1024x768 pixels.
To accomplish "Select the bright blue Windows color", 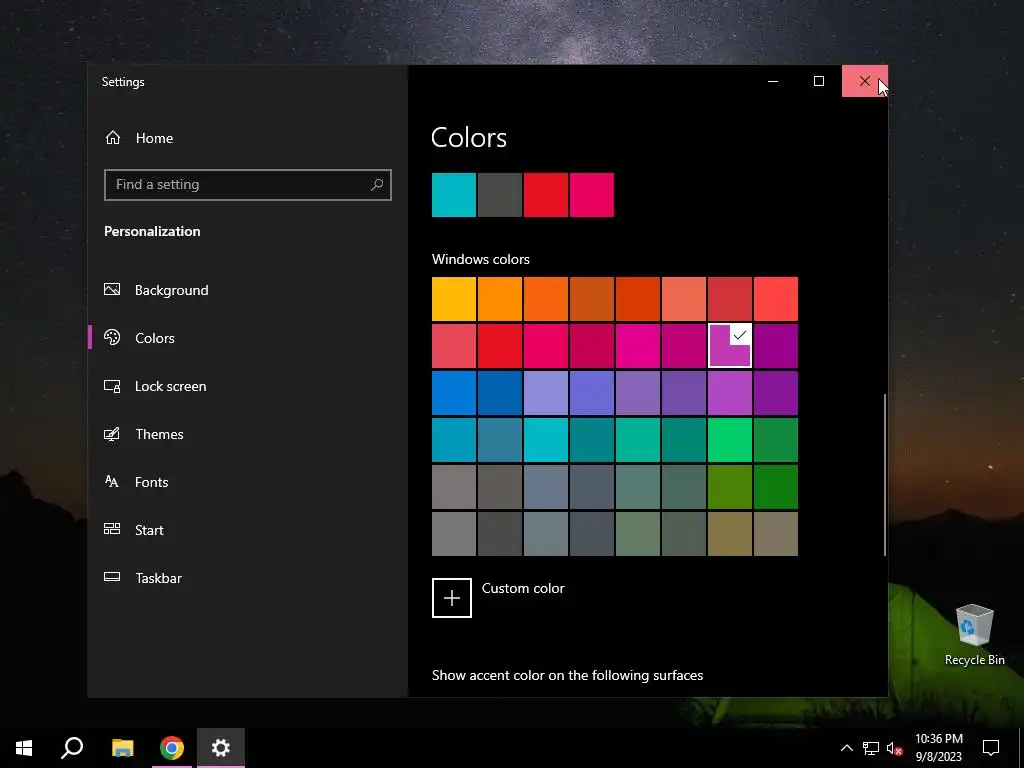I will [x=454, y=393].
